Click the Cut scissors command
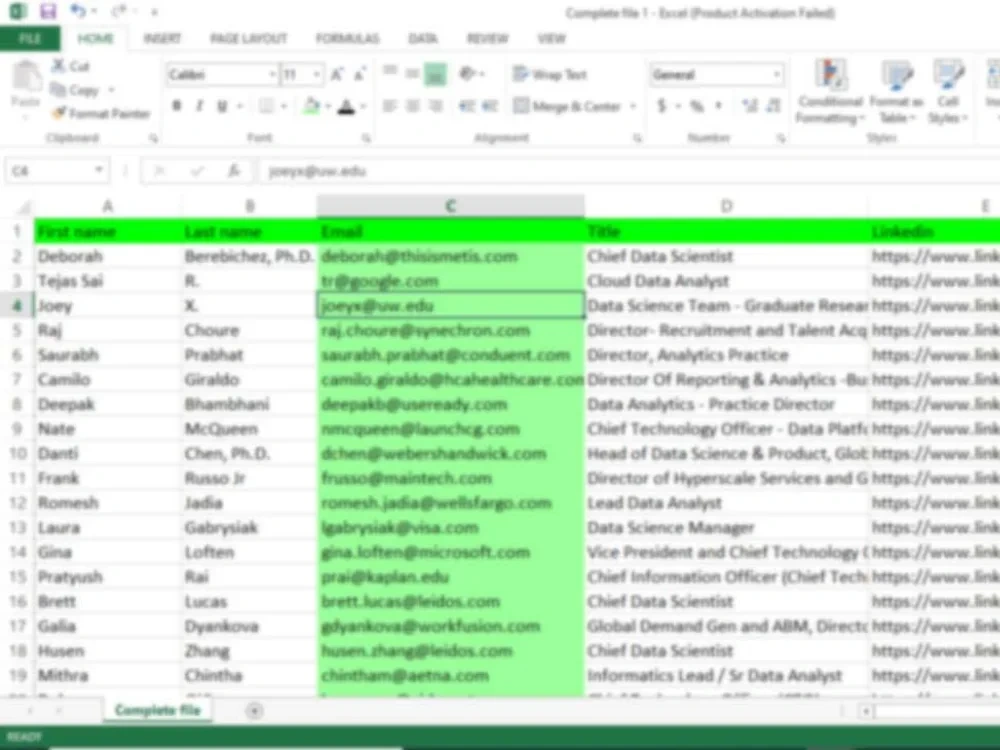1000x750 pixels. pos(71,66)
